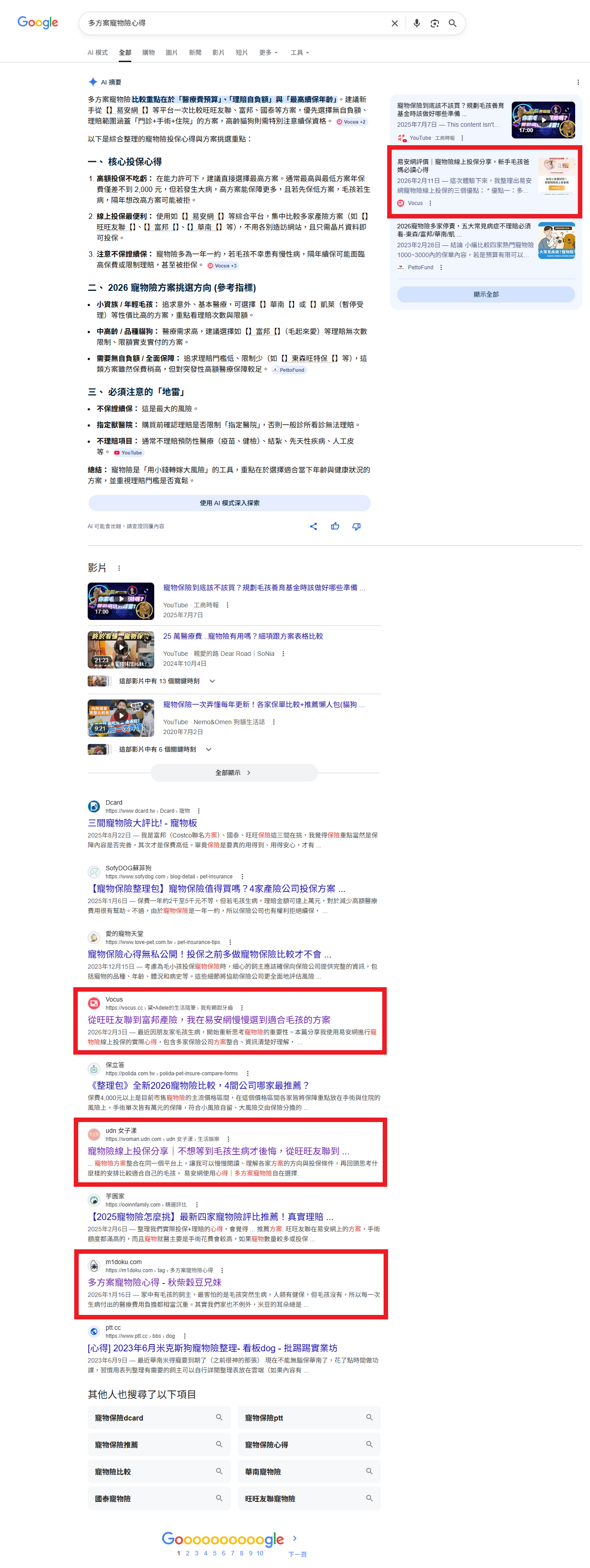Click 使用 AI 模式深入探索 button
This screenshot has height=1568, width=590.
point(229,503)
